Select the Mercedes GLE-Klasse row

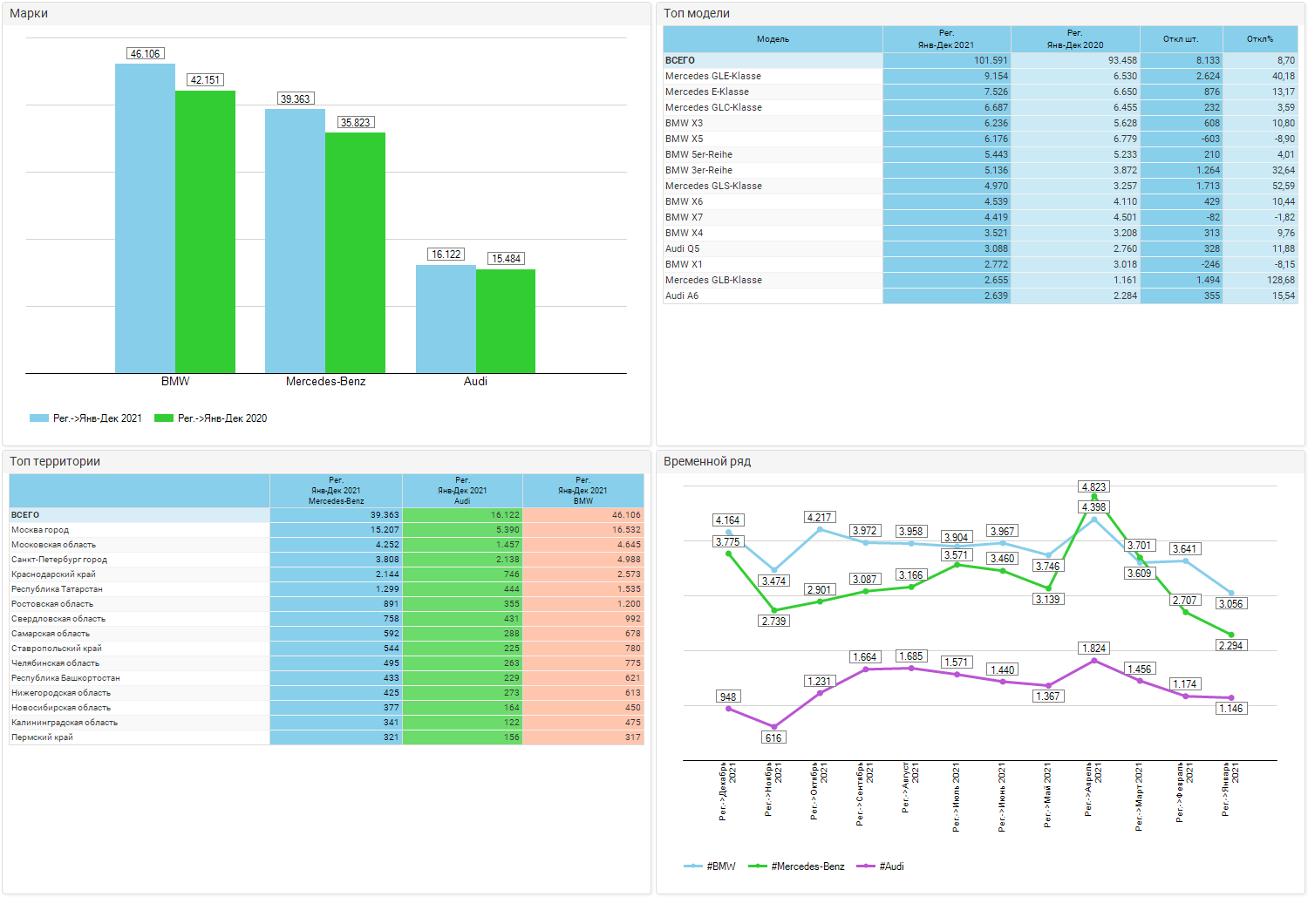(980, 76)
